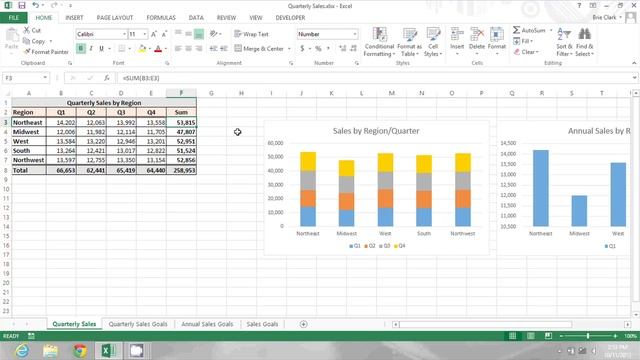Screen dimensions: 640x360
Task: Toggle Bold formatting
Action: click(x=81, y=49)
